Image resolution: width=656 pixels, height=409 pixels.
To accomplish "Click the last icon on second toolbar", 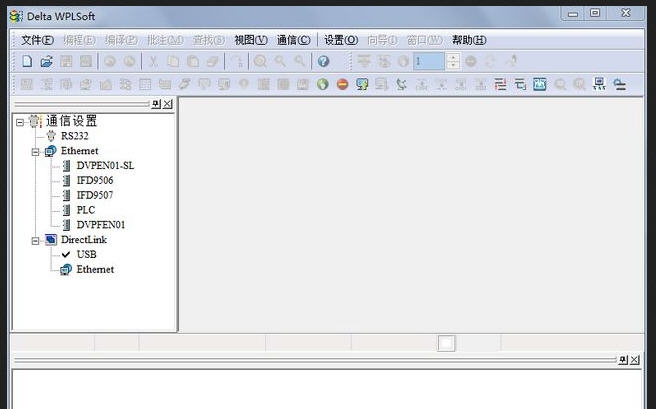I will pyautogui.click(x=619, y=84).
